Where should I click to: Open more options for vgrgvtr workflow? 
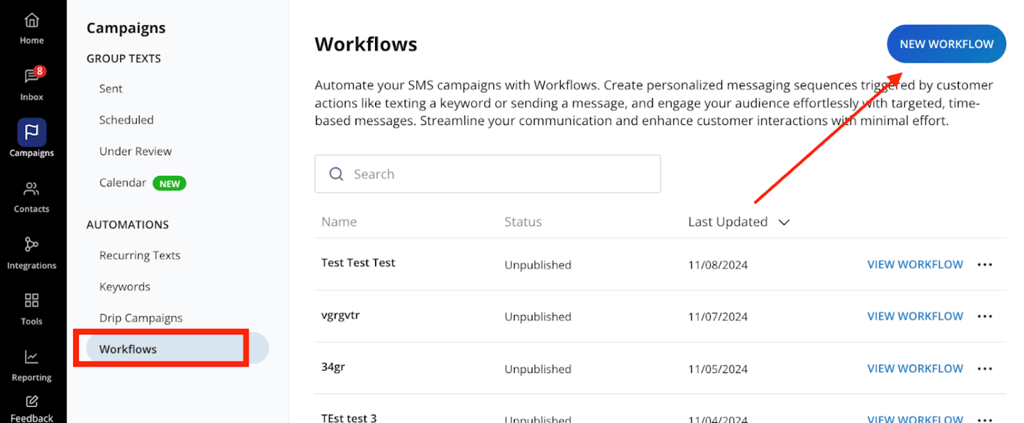coord(985,317)
